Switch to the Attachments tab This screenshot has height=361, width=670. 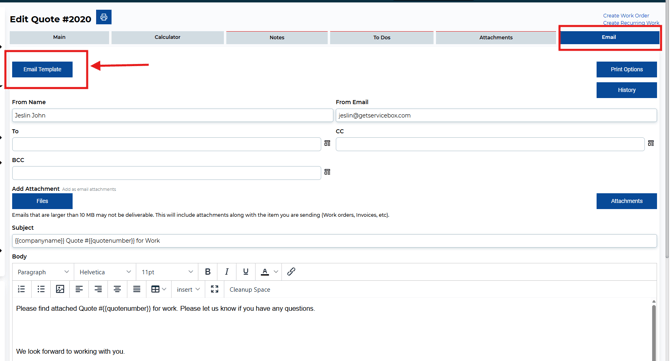tap(496, 38)
